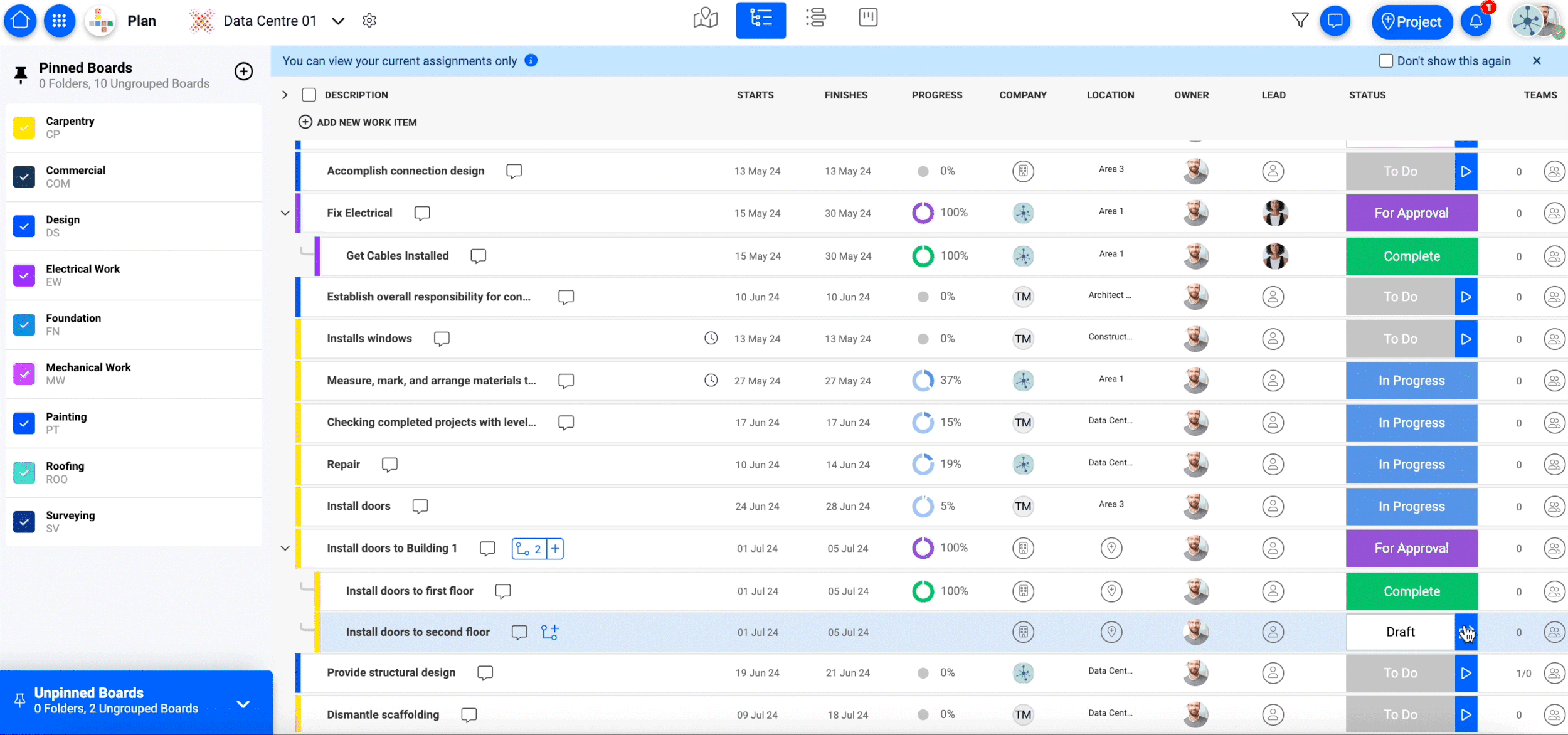Check the Don't show this again box
This screenshot has height=735, width=1568.
(1385, 61)
